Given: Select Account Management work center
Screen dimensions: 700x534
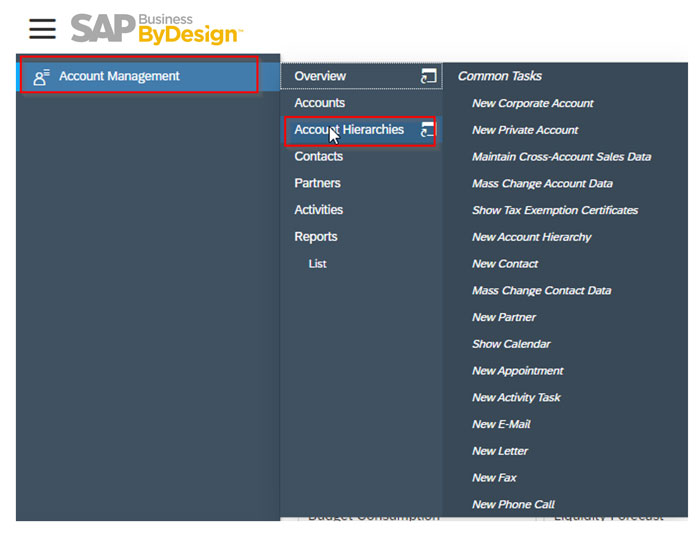Looking at the screenshot, I should tap(119, 76).
